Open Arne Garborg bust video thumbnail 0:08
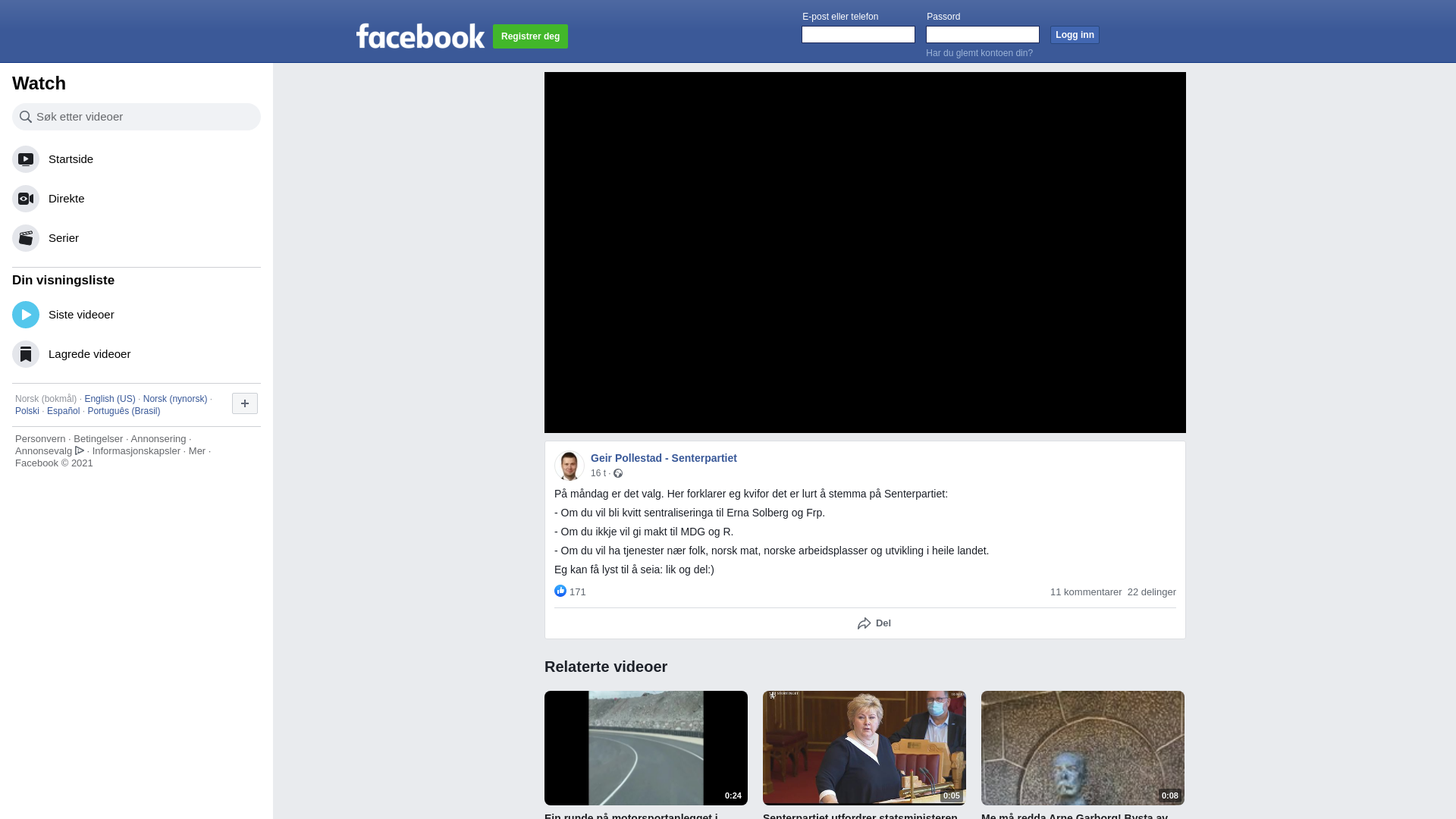1456x819 pixels. [x=1083, y=748]
